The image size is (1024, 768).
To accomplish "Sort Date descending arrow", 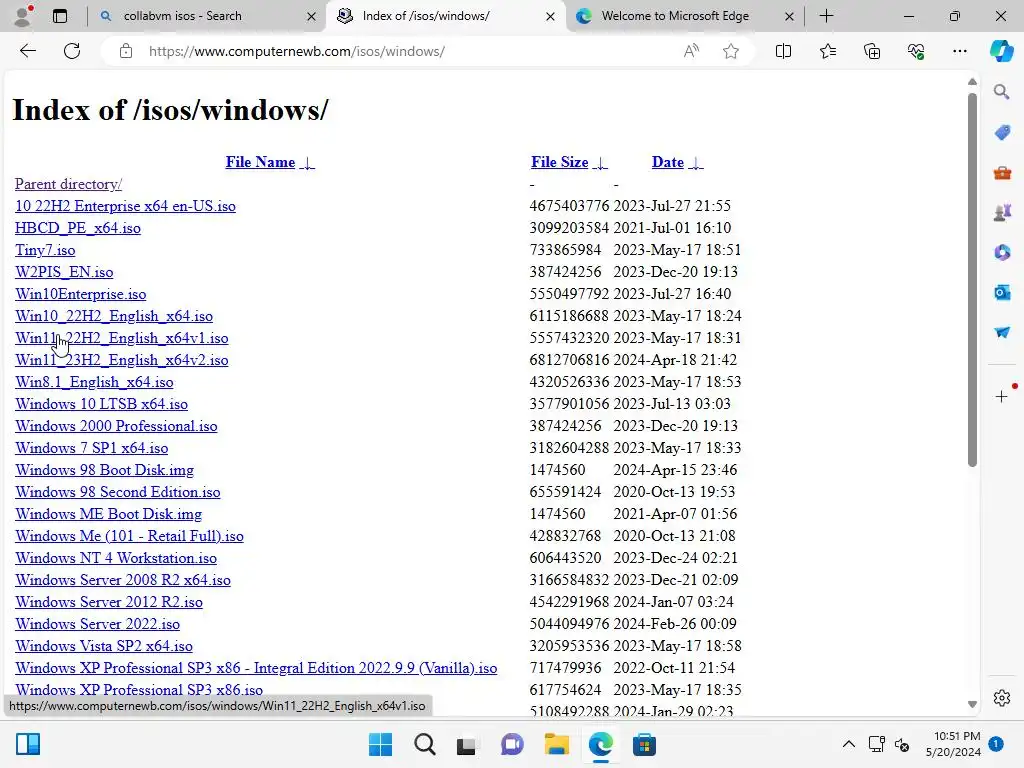I will 696,163.
